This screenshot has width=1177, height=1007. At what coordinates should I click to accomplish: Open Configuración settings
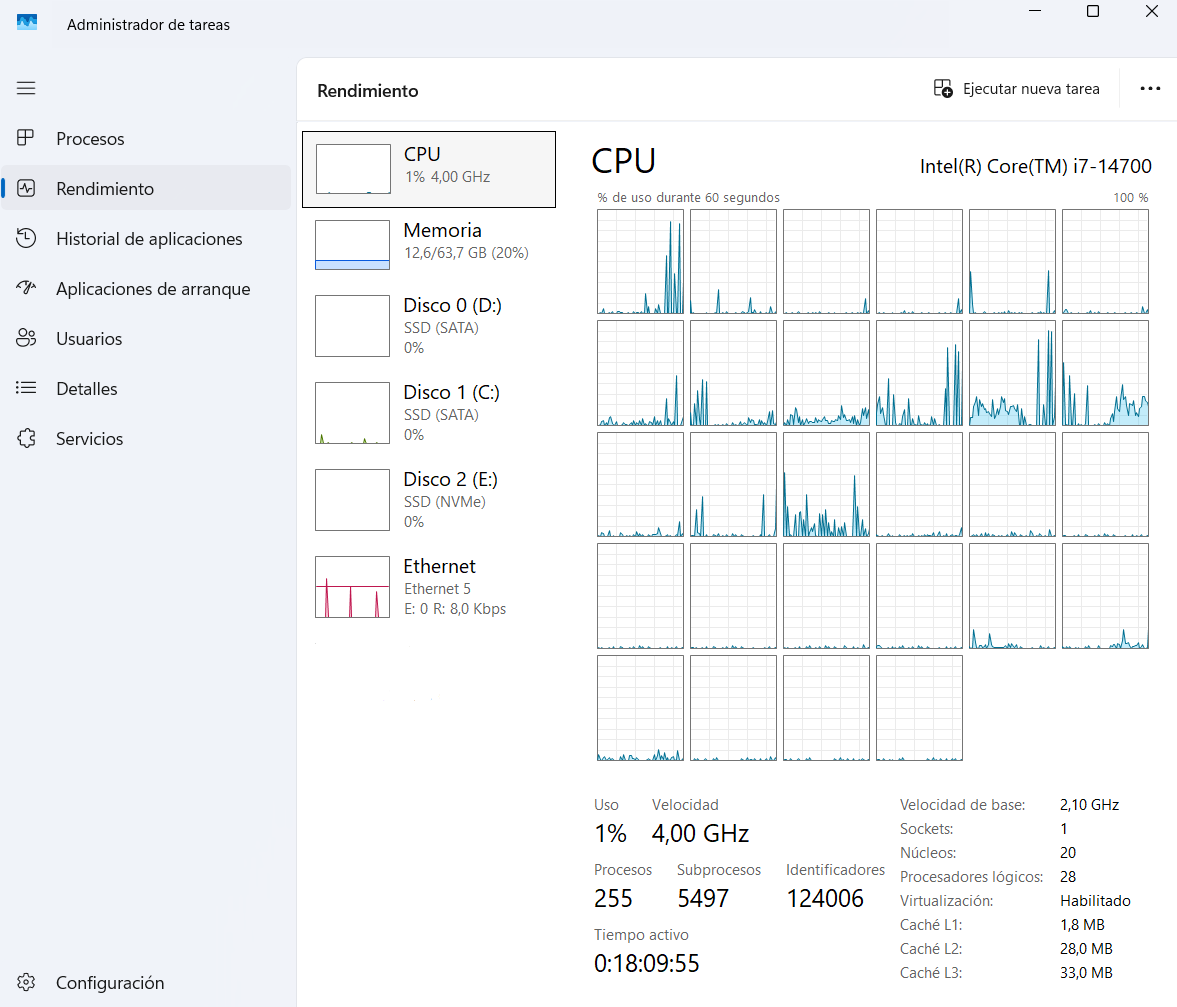click(146, 982)
